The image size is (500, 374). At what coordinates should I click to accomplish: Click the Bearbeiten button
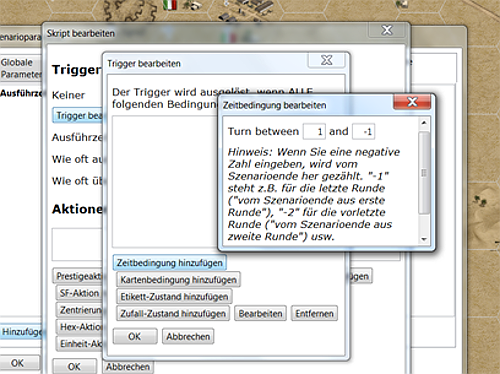point(260,314)
